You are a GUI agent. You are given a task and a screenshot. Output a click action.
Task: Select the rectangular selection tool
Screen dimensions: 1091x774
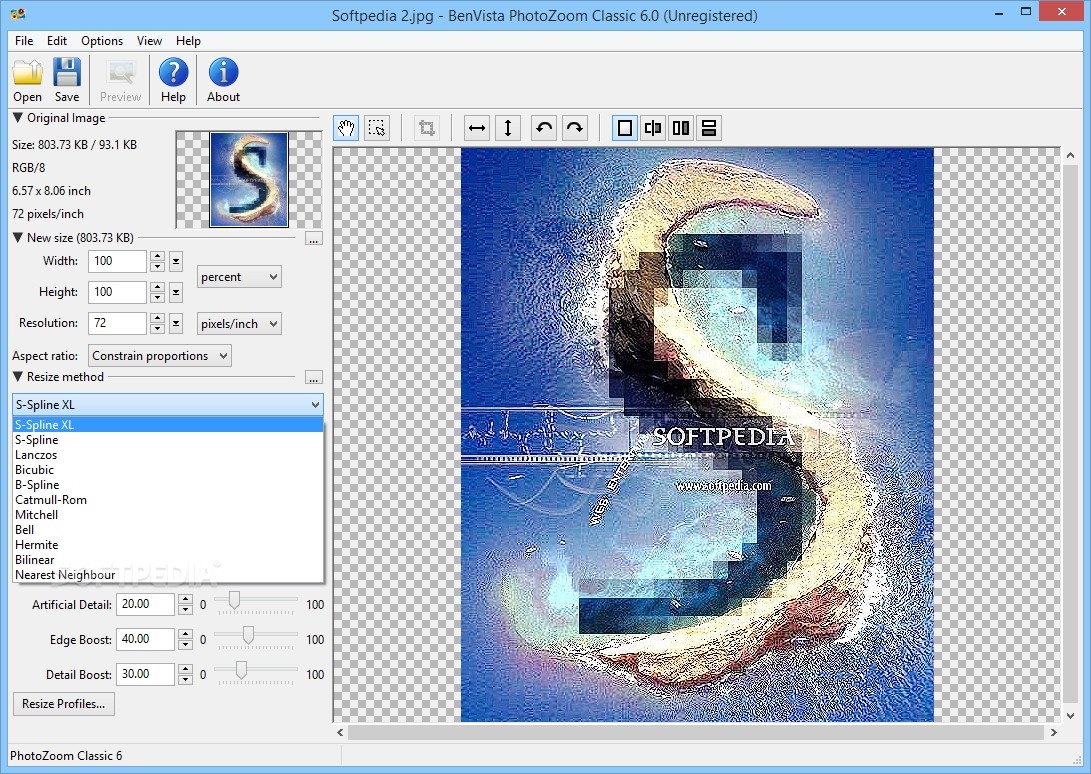(x=377, y=128)
